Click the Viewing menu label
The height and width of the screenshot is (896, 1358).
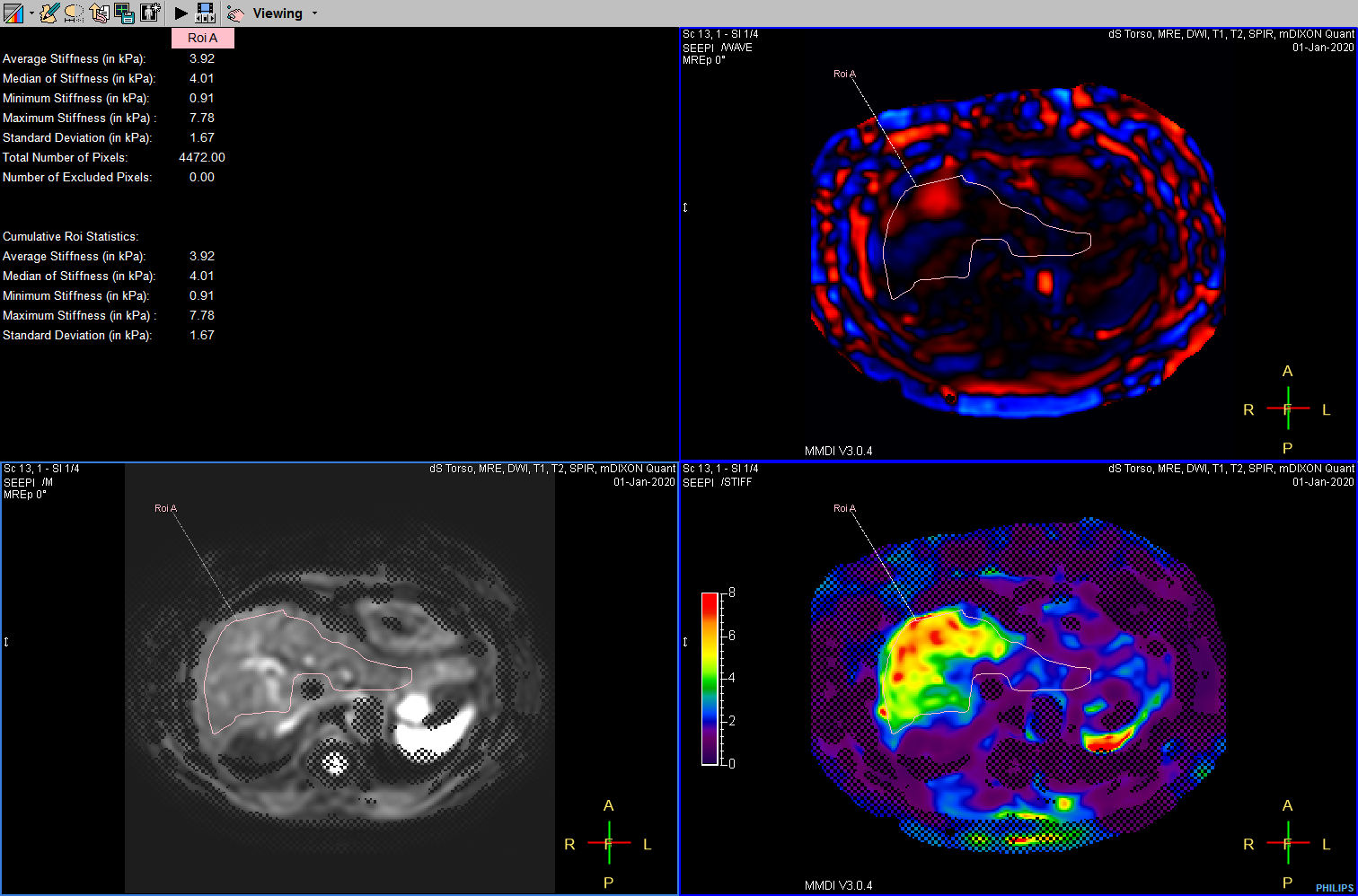coord(279,13)
